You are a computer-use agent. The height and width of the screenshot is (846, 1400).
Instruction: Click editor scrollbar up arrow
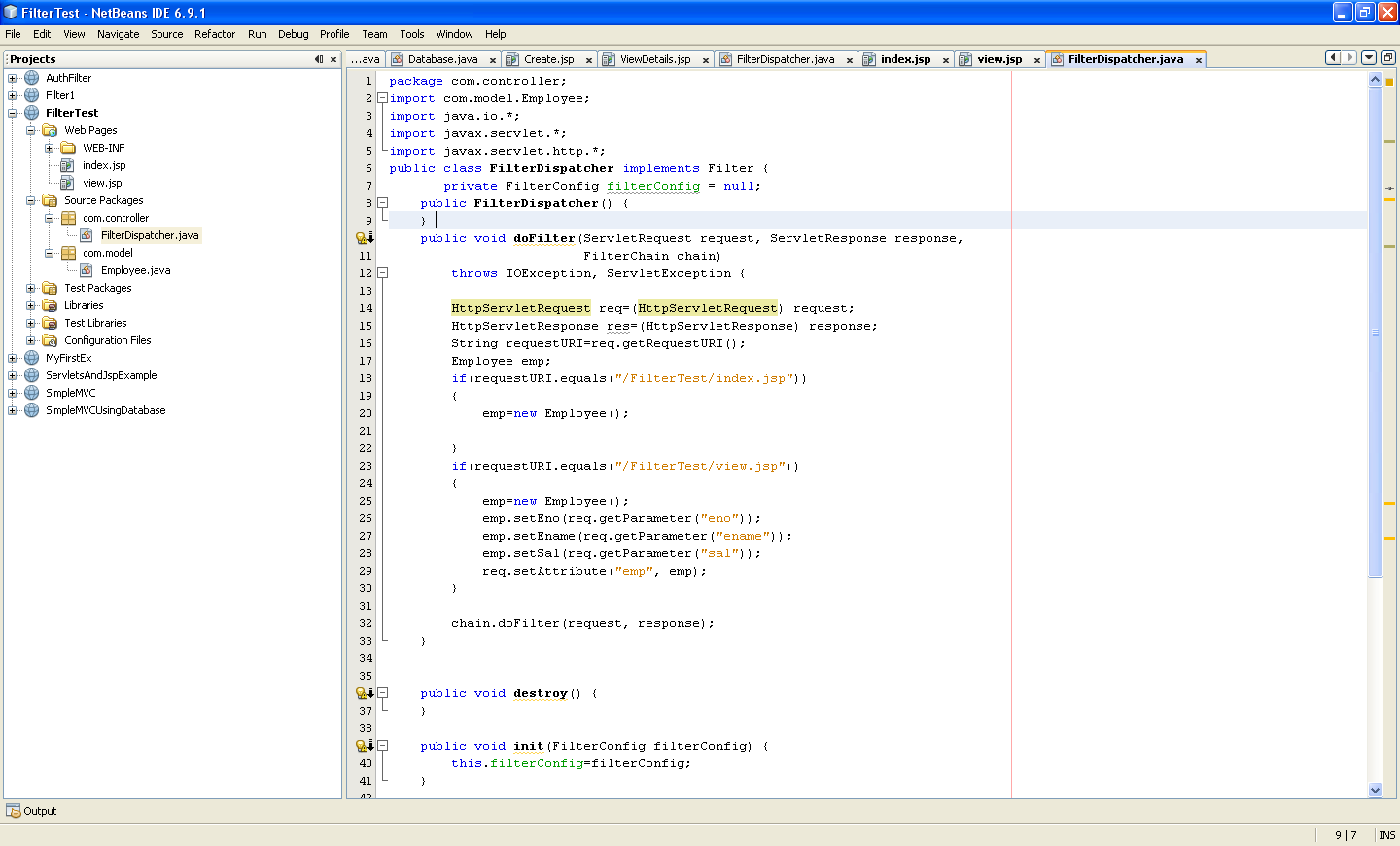1375,80
